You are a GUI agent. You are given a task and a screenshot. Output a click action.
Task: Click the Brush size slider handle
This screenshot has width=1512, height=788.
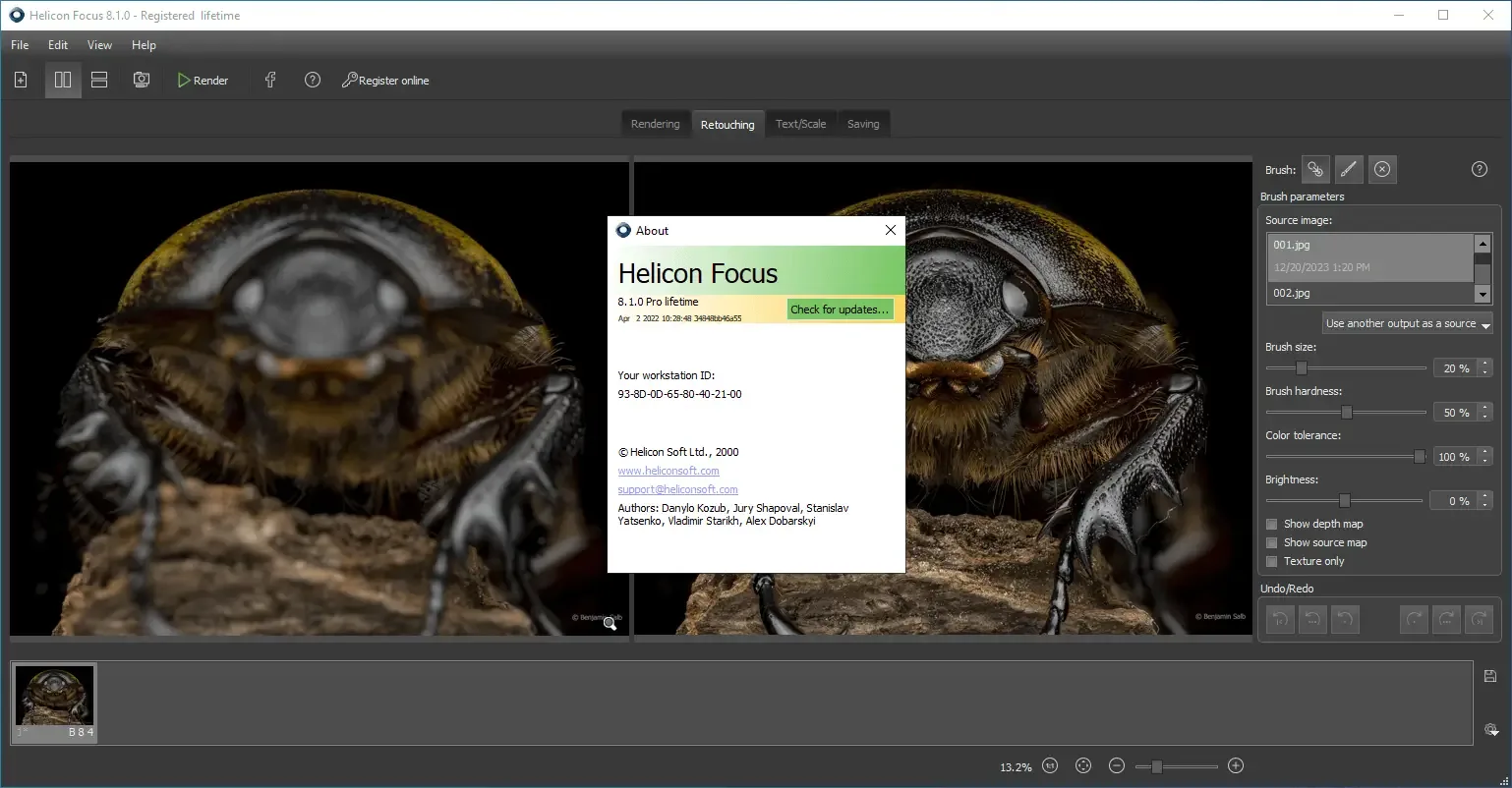(1302, 368)
